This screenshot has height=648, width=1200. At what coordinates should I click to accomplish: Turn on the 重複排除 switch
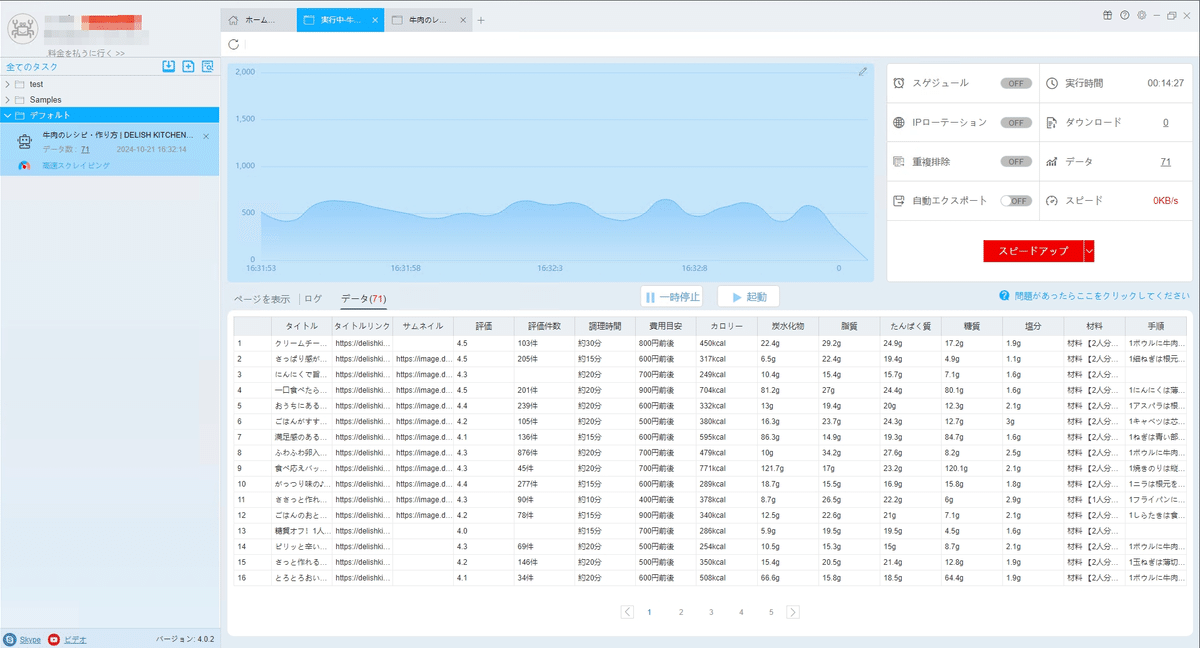coord(1016,161)
